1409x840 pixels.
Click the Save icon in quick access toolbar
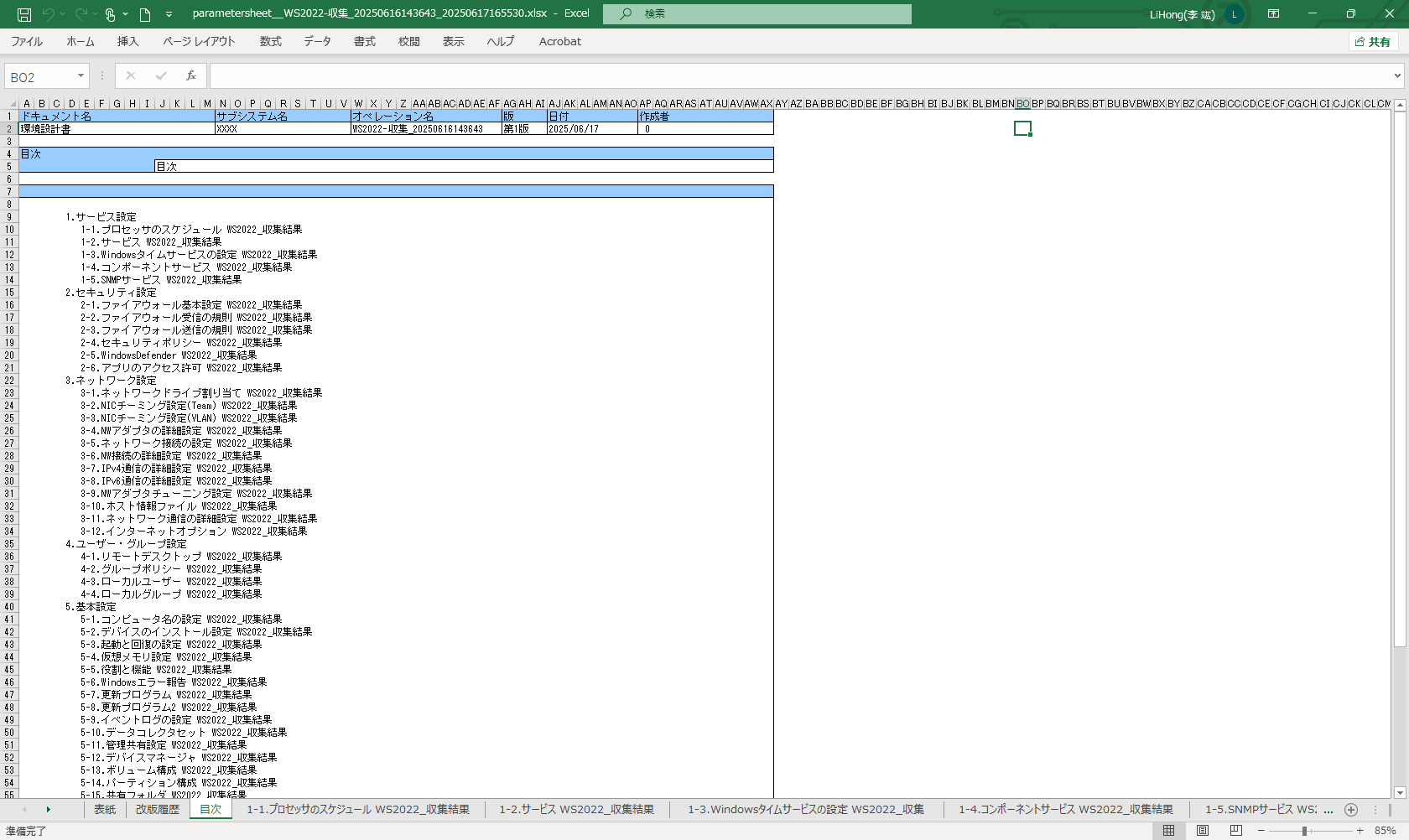click(24, 14)
